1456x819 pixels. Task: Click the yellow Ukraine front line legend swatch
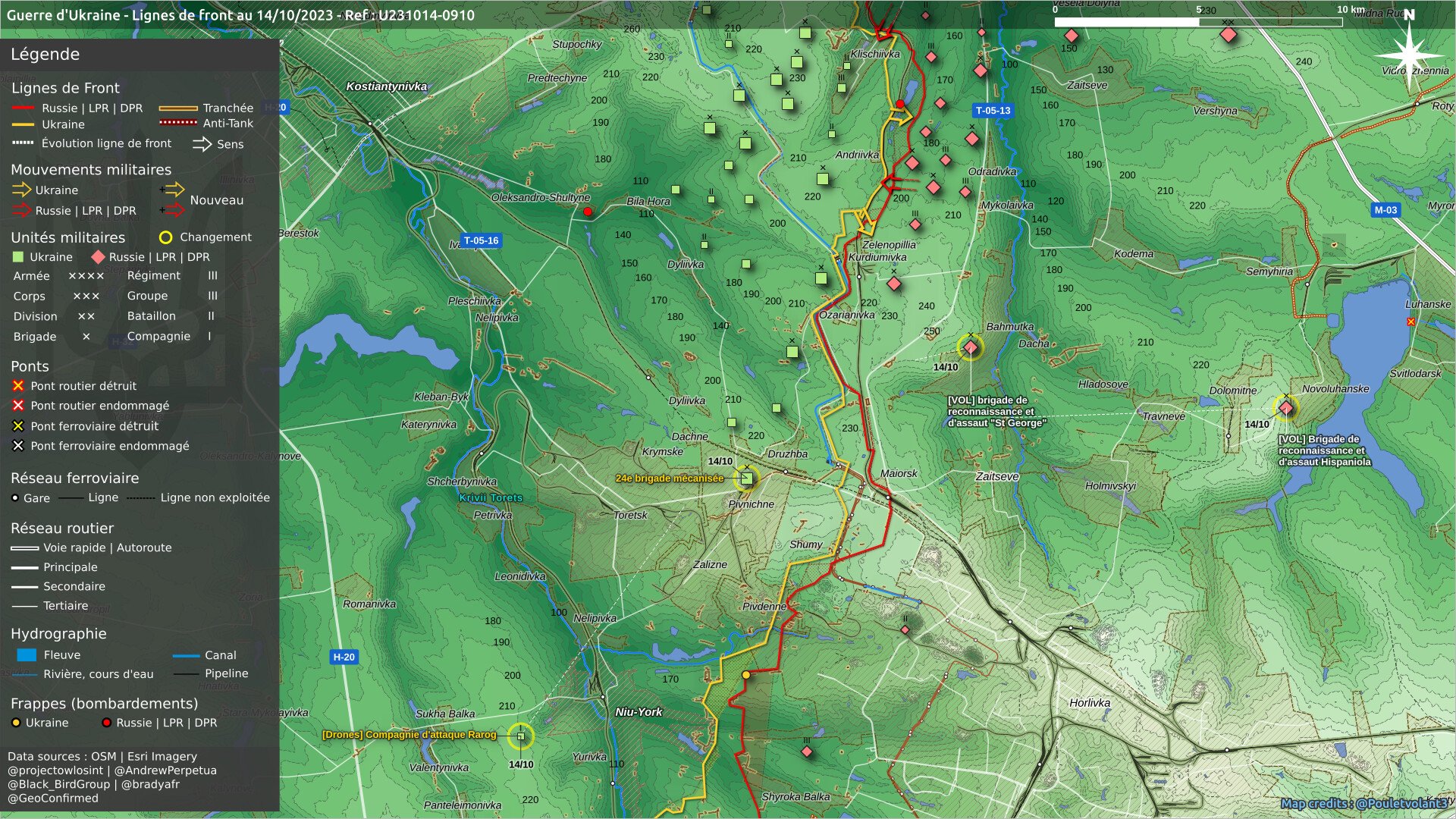[24, 124]
